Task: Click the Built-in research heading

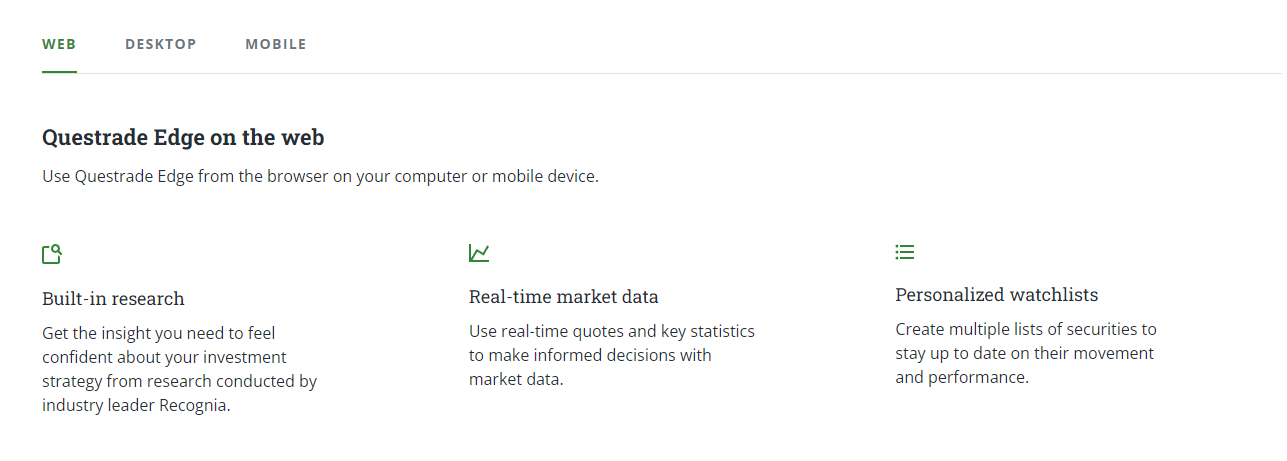Action: pyautogui.click(x=113, y=299)
